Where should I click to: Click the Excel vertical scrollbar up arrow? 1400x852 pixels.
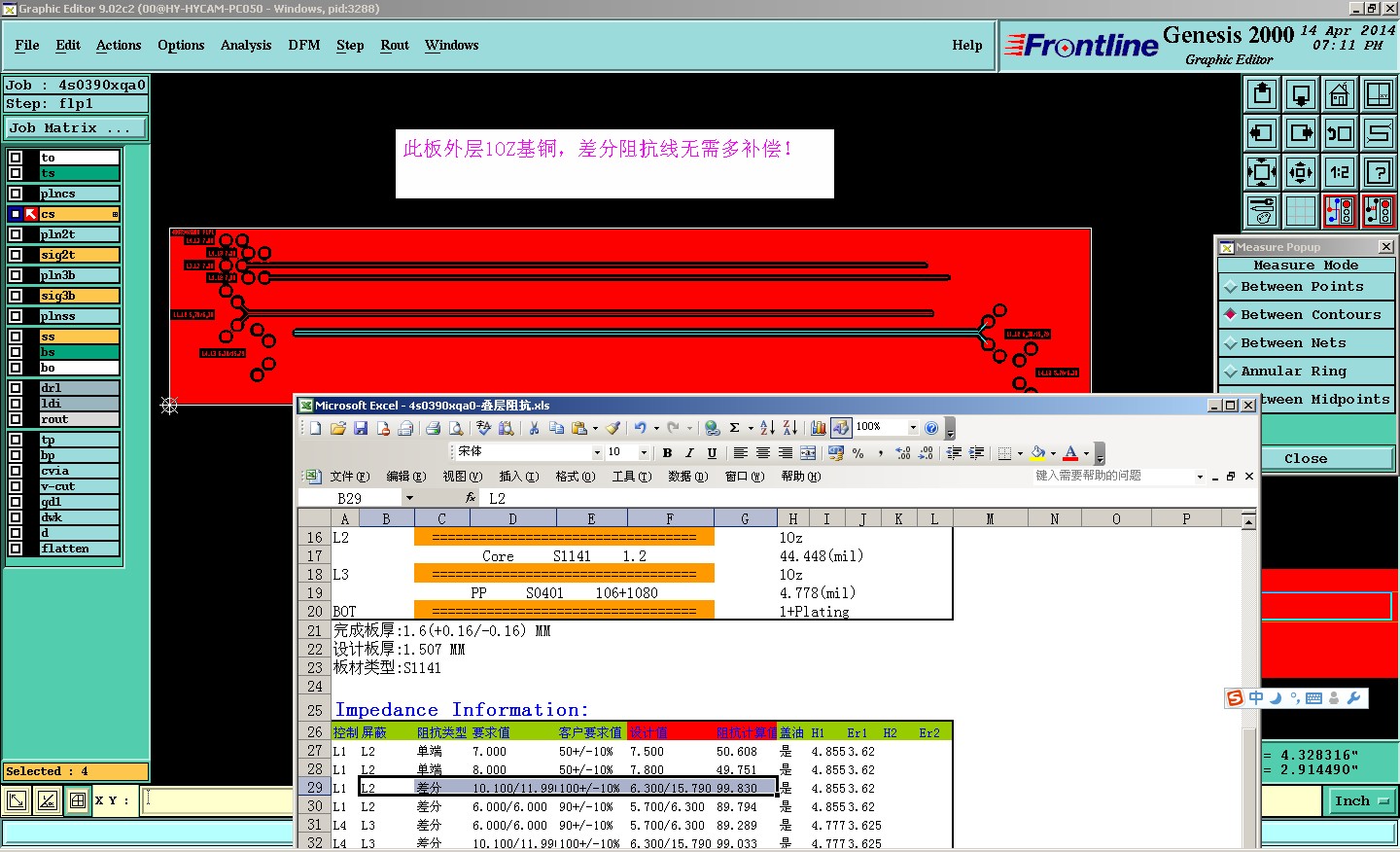(x=1248, y=521)
